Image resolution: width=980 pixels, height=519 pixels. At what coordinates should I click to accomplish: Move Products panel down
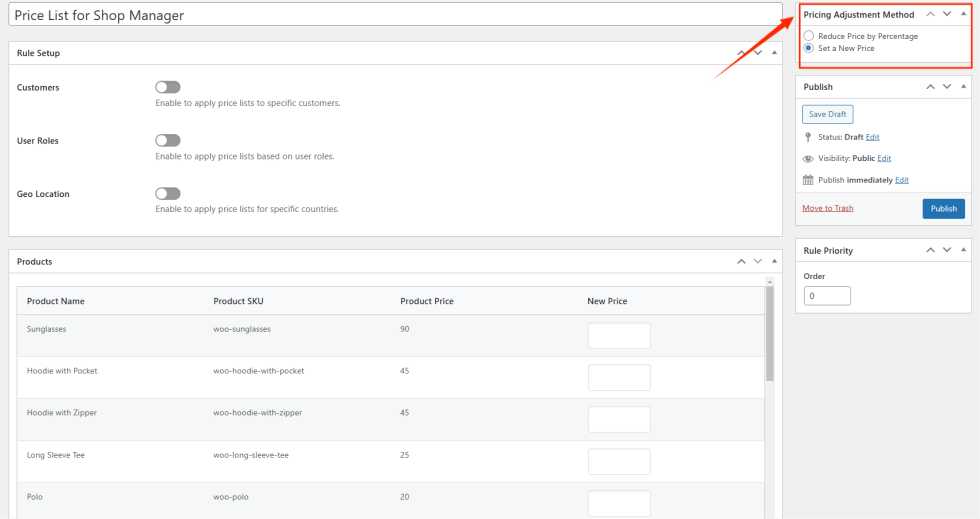758,261
